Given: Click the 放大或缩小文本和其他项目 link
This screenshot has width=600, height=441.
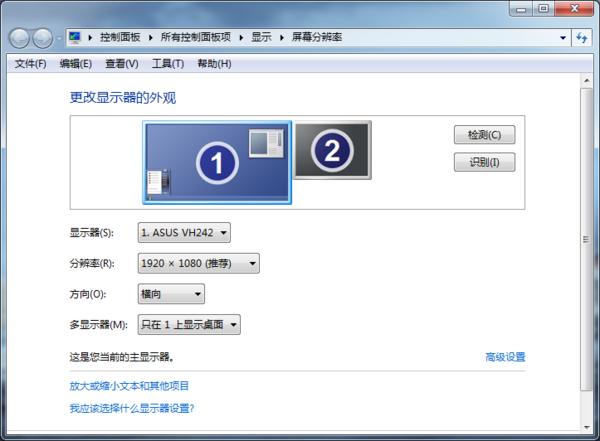Looking at the screenshot, I should (x=129, y=386).
